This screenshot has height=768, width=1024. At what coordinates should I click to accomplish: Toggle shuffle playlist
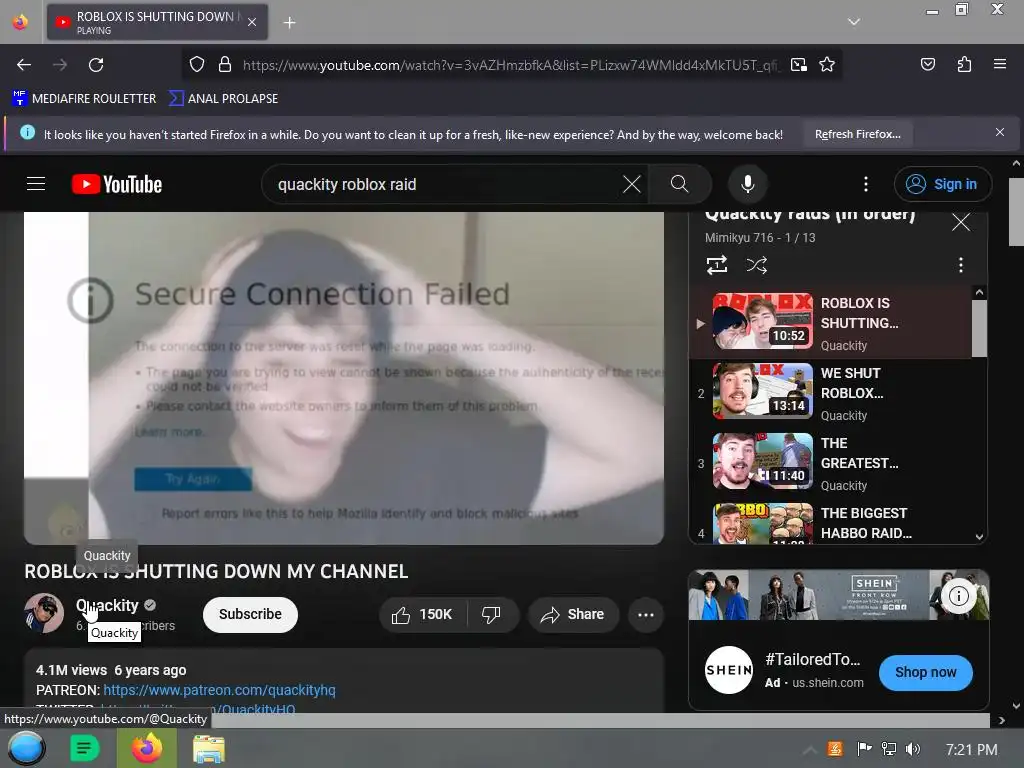click(x=756, y=265)
